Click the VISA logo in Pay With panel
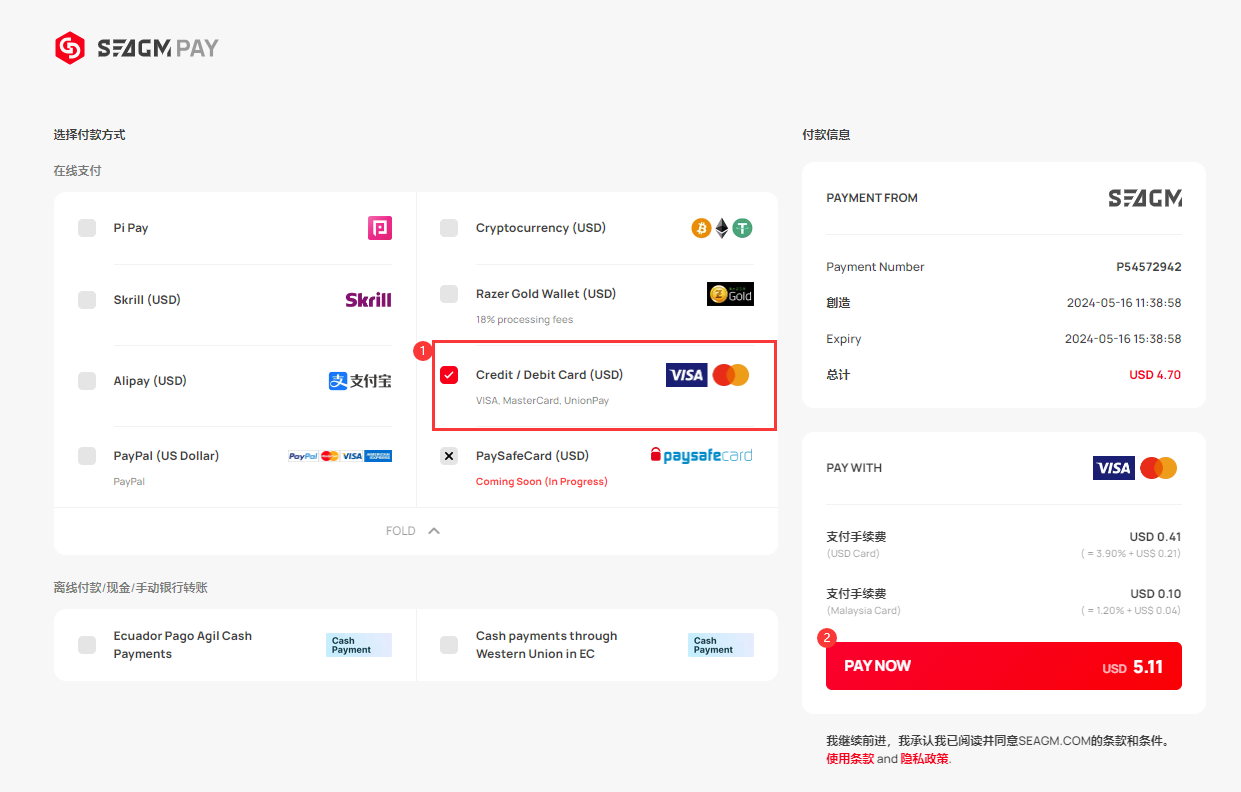 click(x=1114, y=468)
